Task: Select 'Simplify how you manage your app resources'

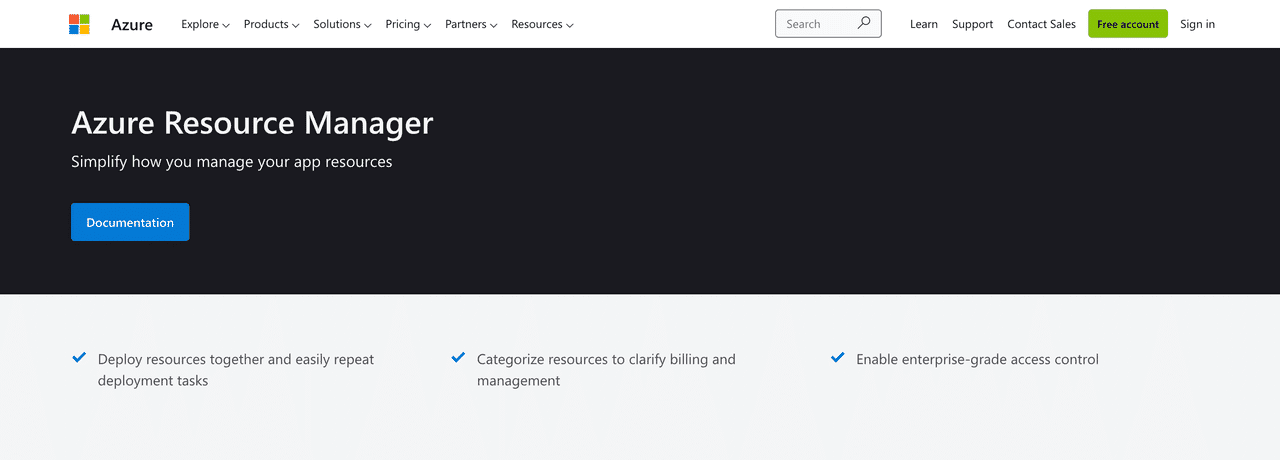Action: point(232,161)
